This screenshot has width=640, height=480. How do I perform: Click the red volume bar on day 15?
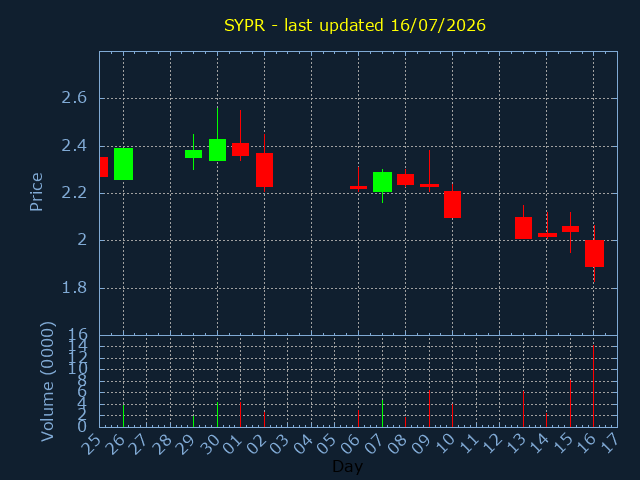[x=571, y=403]
